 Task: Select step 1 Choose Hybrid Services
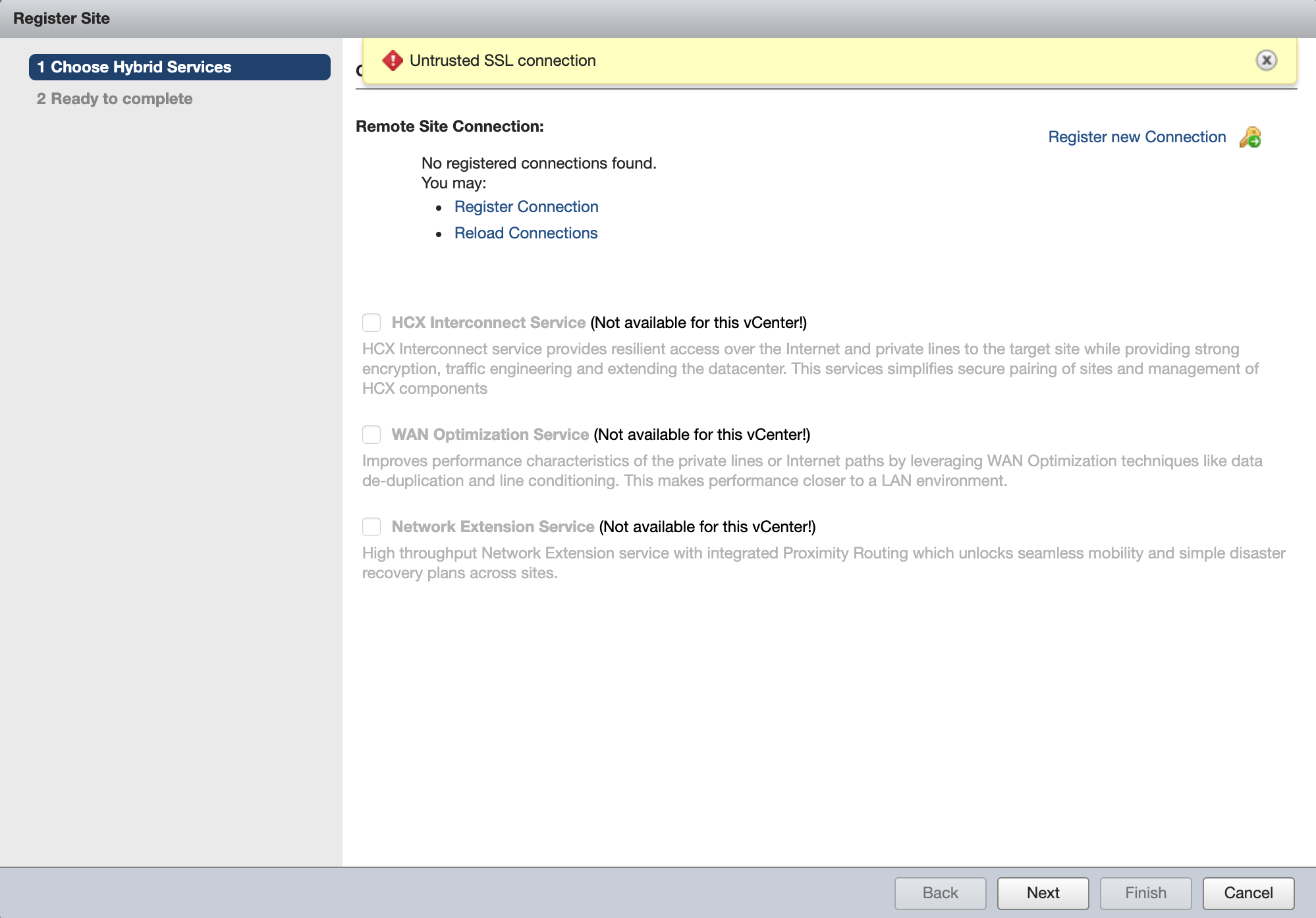(179, 67)
